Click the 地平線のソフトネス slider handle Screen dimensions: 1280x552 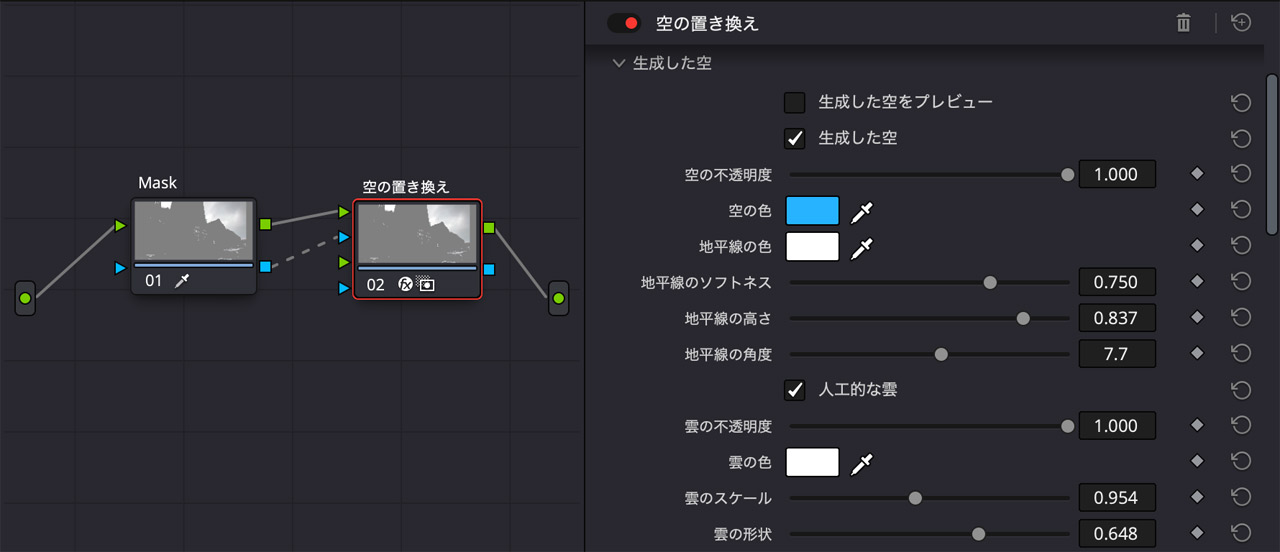click(x=990, y=283)
